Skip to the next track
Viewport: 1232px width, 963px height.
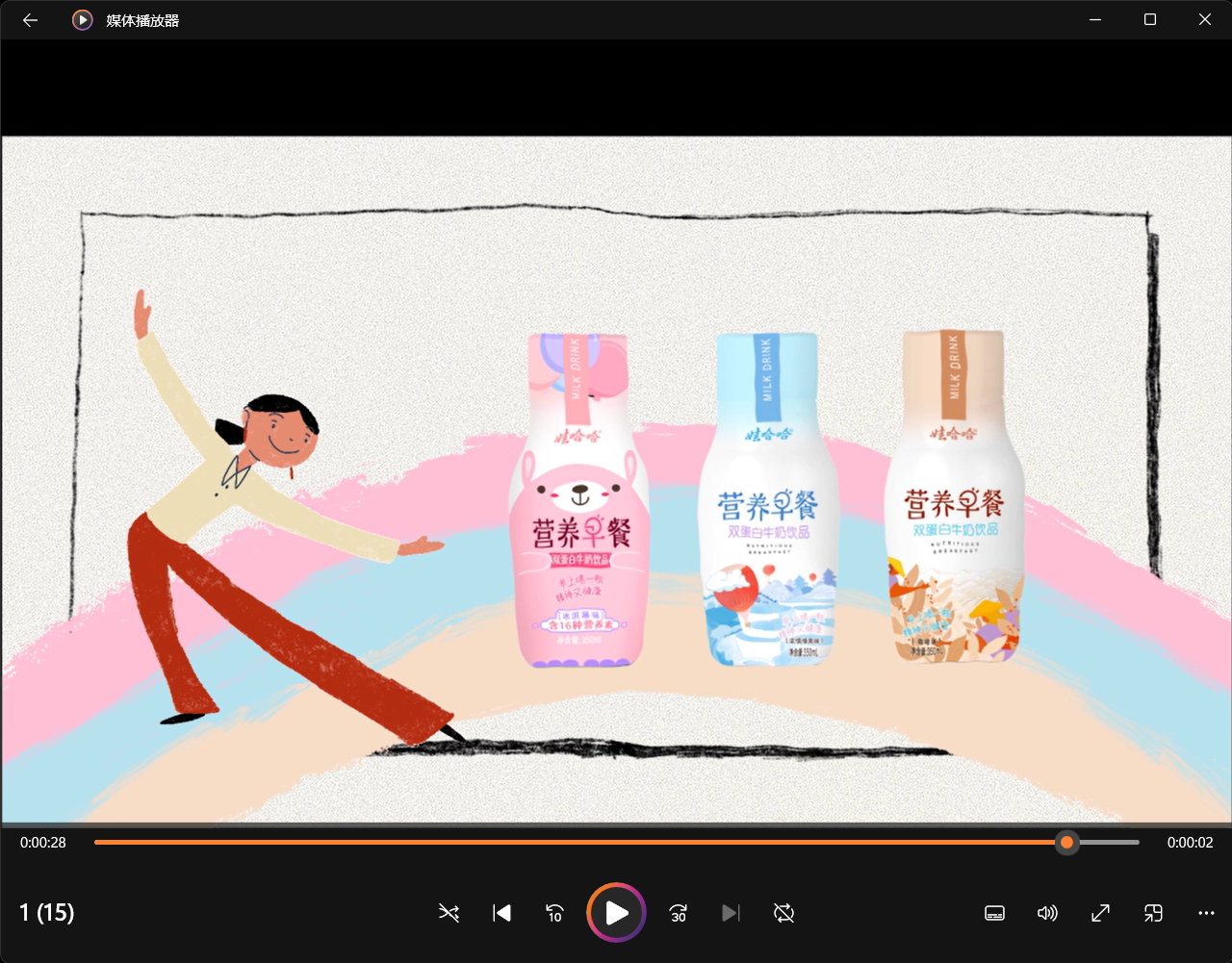coord(731,913)
